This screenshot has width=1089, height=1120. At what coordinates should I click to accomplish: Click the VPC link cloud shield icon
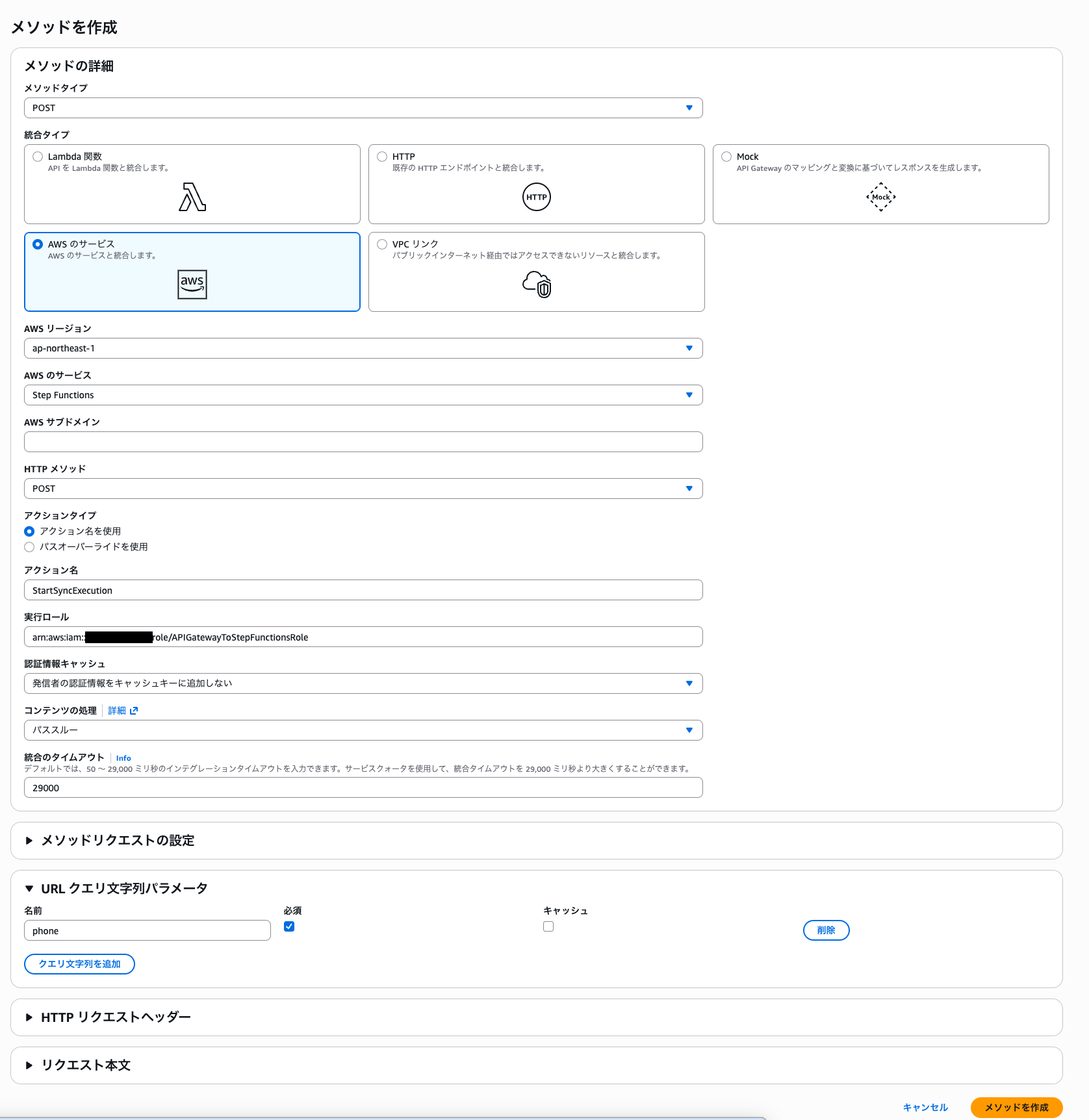[537, 285]
